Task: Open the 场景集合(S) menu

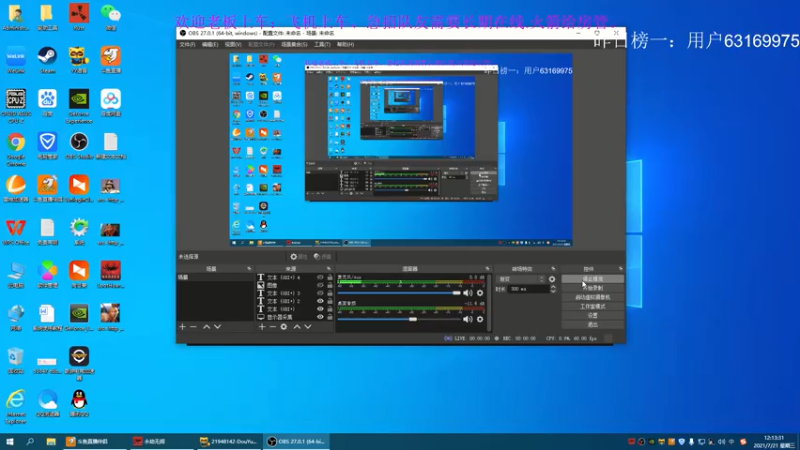Action: point(294,44)
